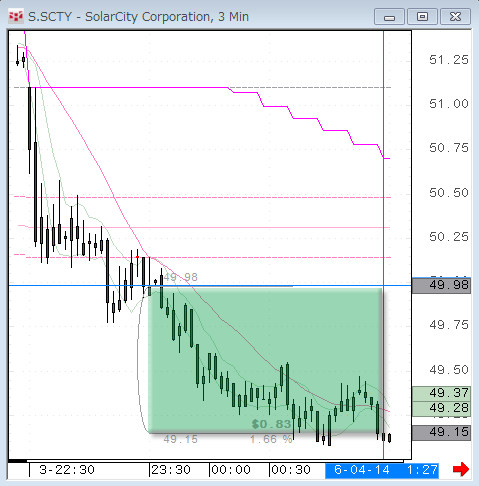Click the 50.25 price scale label
Viewport: 479px width, 486px height.
pos(449,237)
